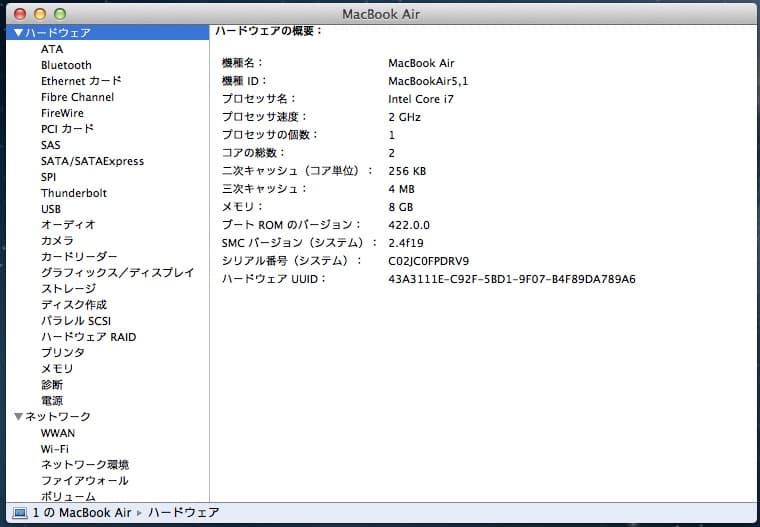Close the window with red button

(20, 14)
